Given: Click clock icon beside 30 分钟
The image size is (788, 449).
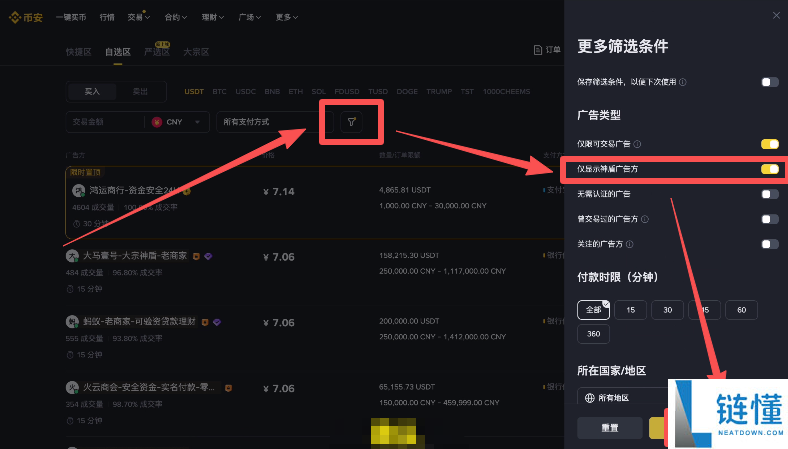Looking at the screenshot, I should 76,223.
